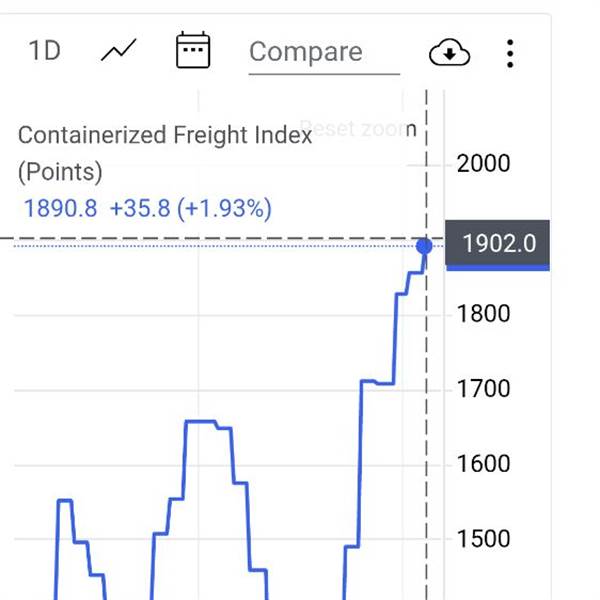Click the Compare input field
This screenshot has height=600, width=600.
point(323,52)
